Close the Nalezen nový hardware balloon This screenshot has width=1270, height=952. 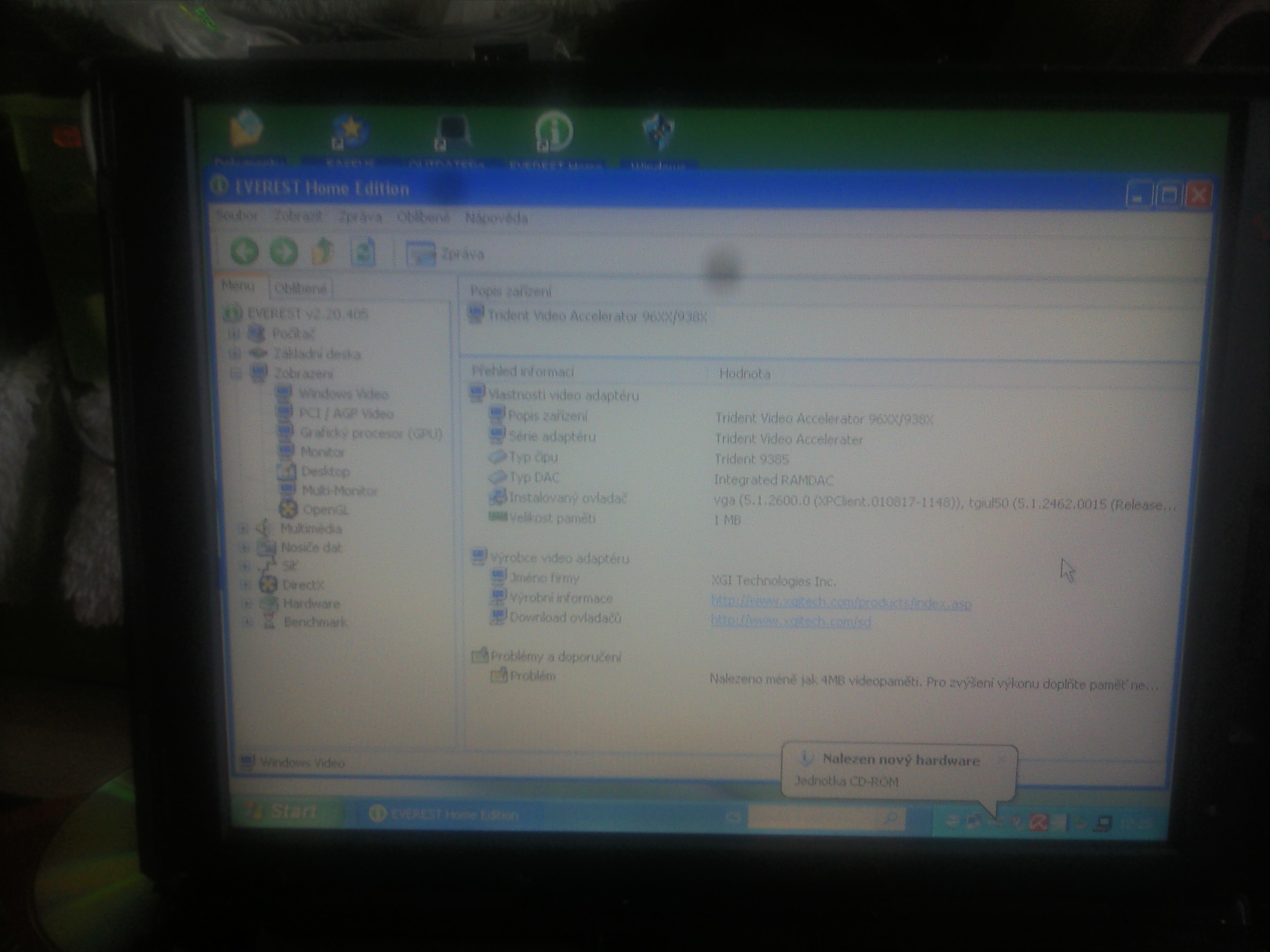point(1001,759)
